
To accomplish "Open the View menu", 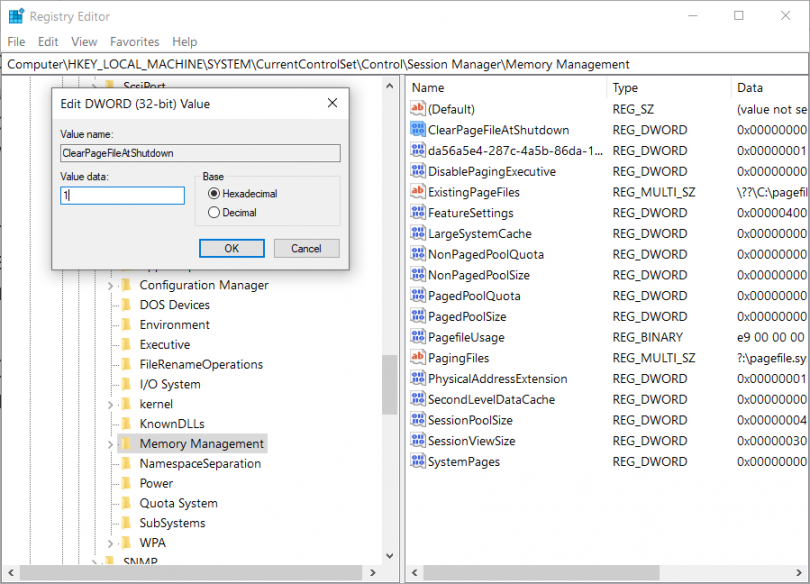I will (84, 42).
